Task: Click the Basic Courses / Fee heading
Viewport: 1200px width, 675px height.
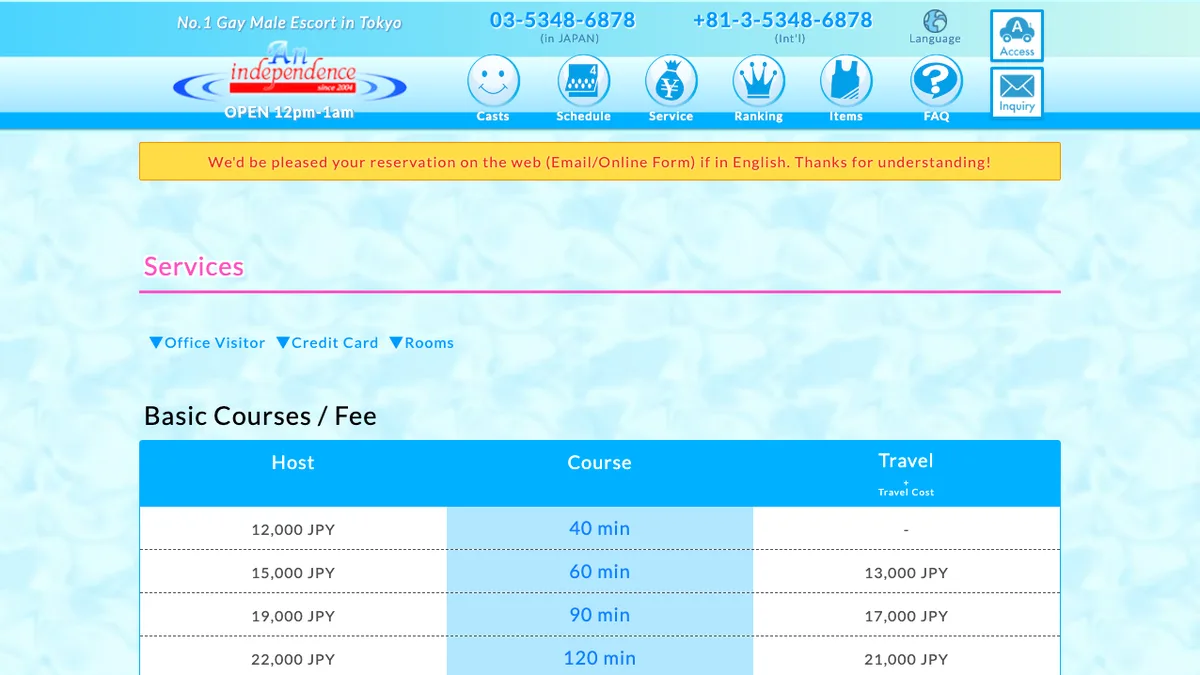Action: click(260, 416)
